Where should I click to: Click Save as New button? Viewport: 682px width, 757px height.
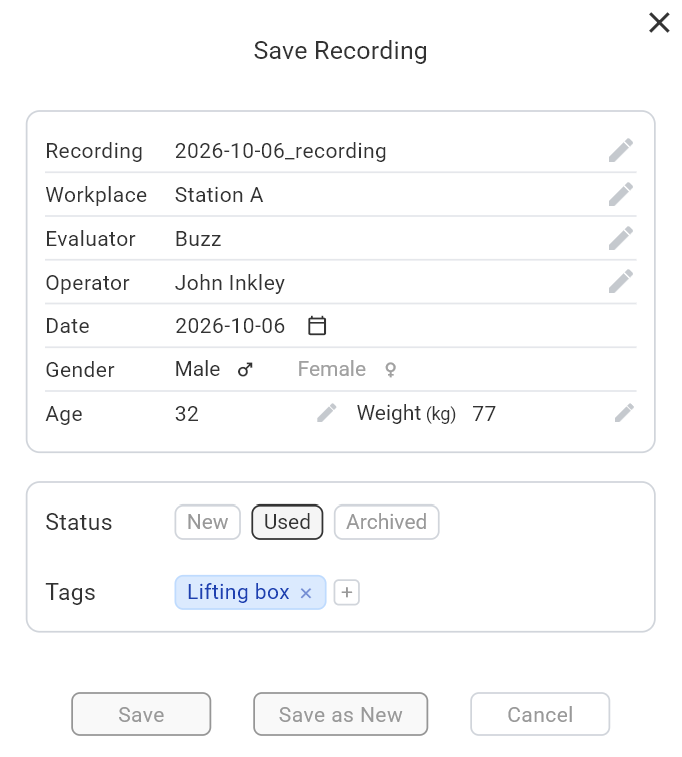click(341, 715)
